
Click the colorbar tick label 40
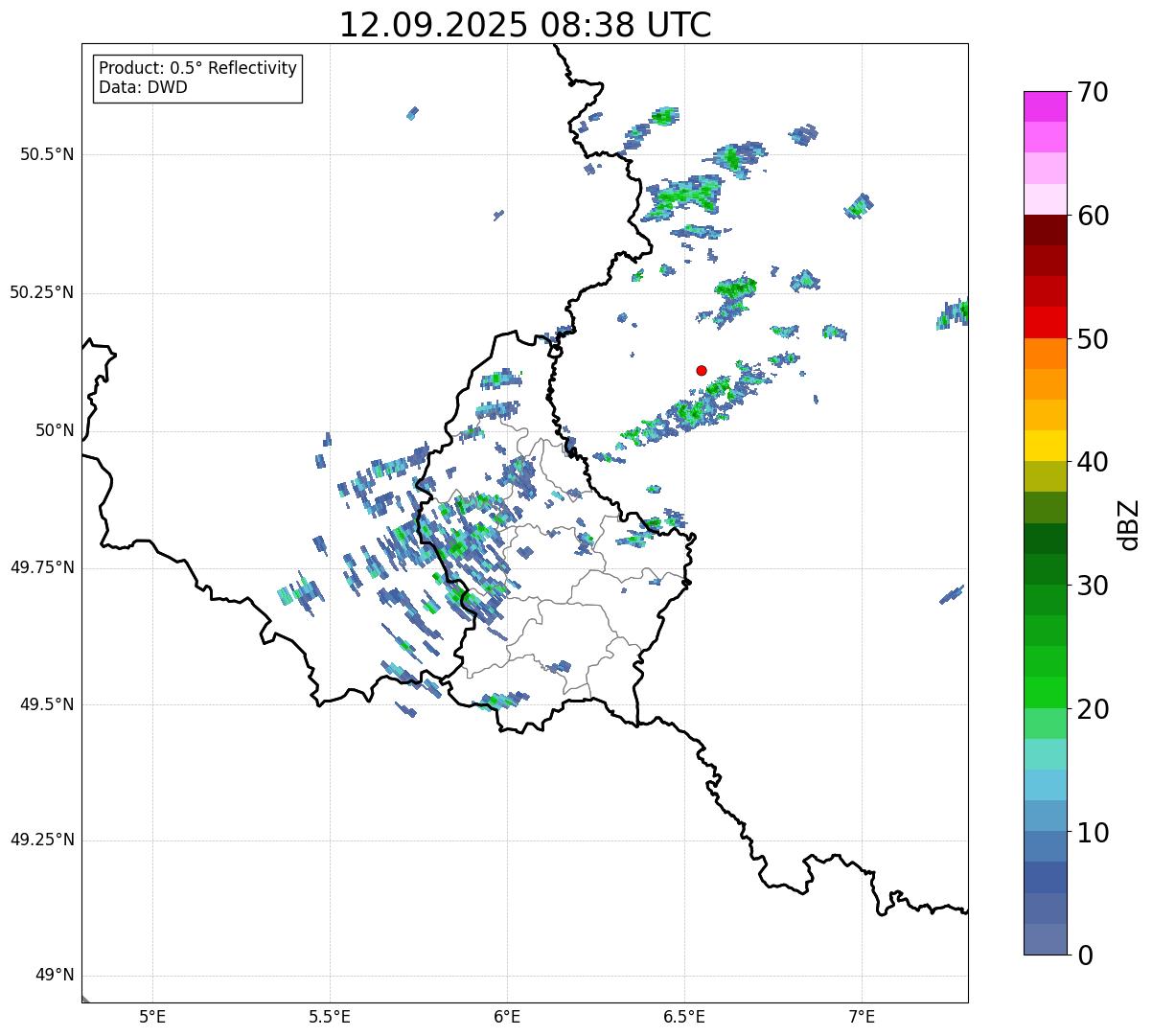(x=1093, y=462)
